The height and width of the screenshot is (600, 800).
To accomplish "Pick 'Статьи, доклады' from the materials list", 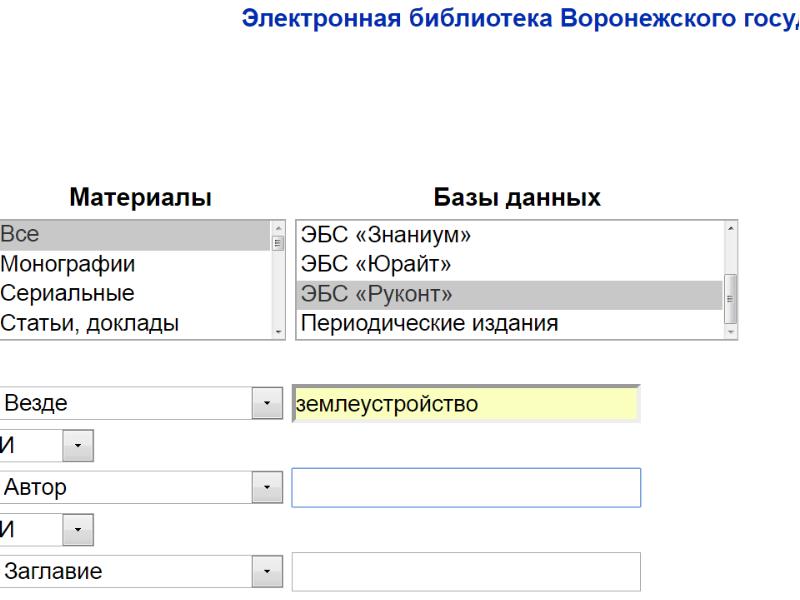I will point(130,323).
